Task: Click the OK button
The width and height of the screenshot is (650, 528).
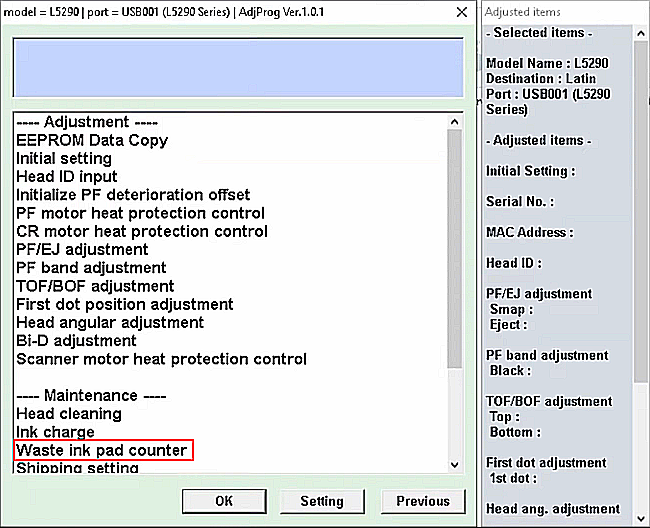Action: click(x=224, y=501)
